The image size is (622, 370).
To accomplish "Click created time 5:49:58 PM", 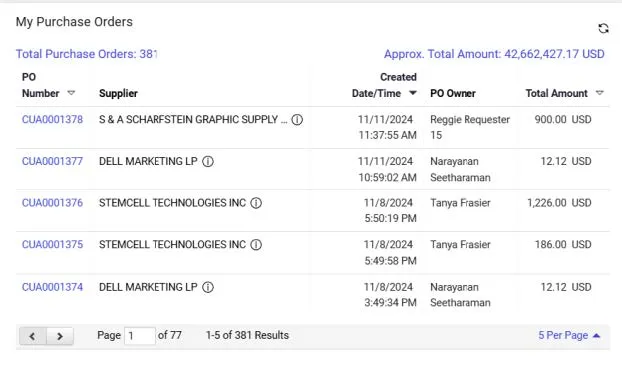I will coord(390,261).
